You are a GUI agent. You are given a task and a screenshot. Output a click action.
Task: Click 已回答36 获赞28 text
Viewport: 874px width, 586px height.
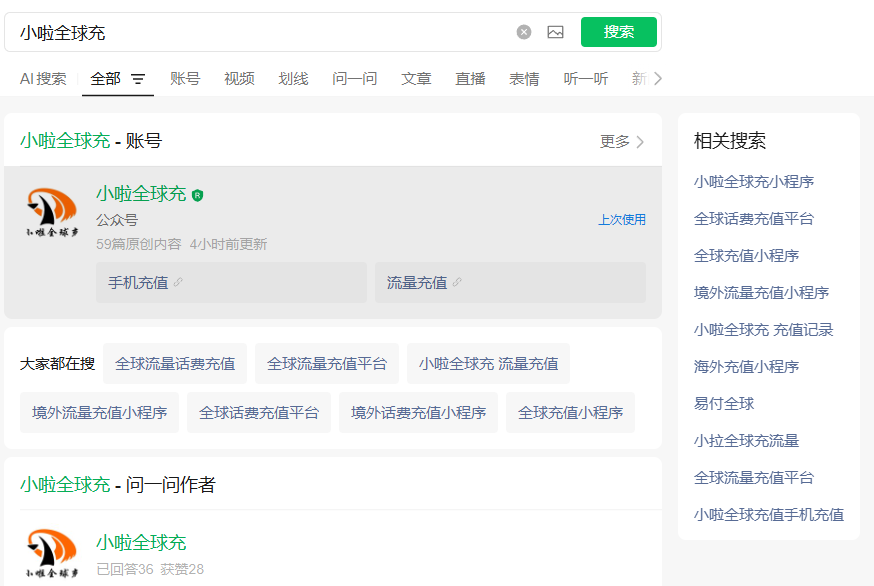150,569
